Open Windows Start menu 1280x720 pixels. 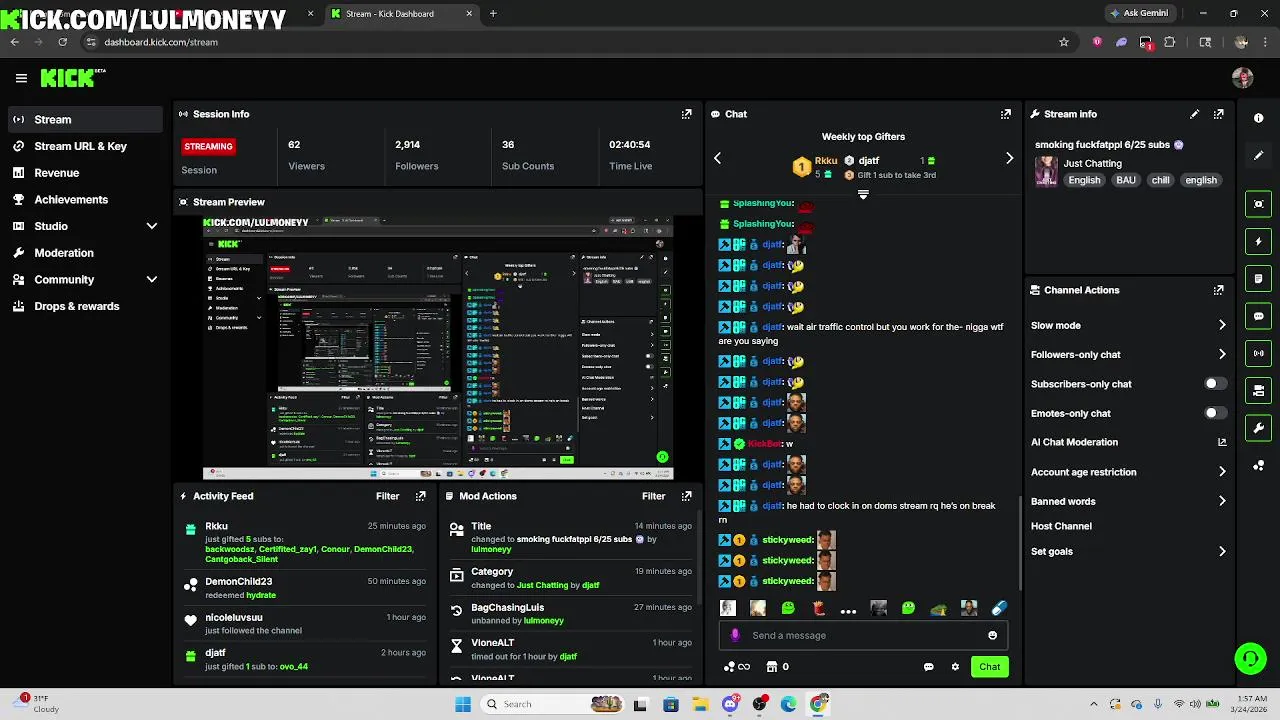coord(463,704)
